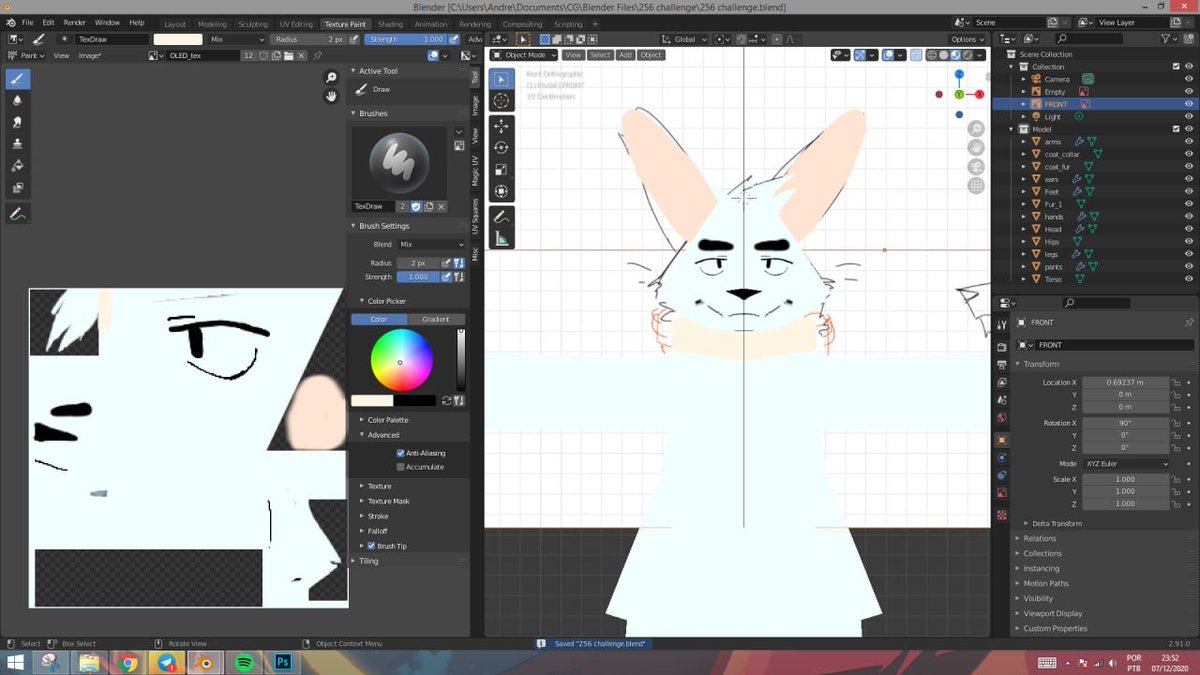Click the viewport zoom gizmo icon

[976, 127]
